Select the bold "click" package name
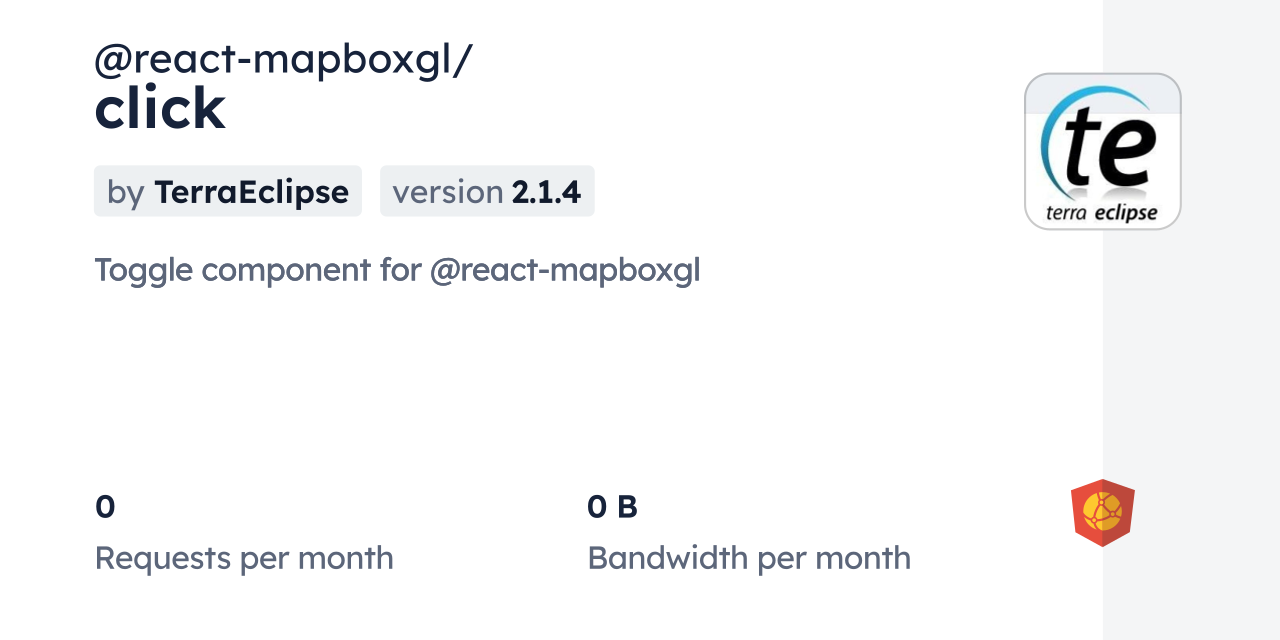The height and width of the screenshot is (640, 1280). pyautogui.click(x=160, y=108)
